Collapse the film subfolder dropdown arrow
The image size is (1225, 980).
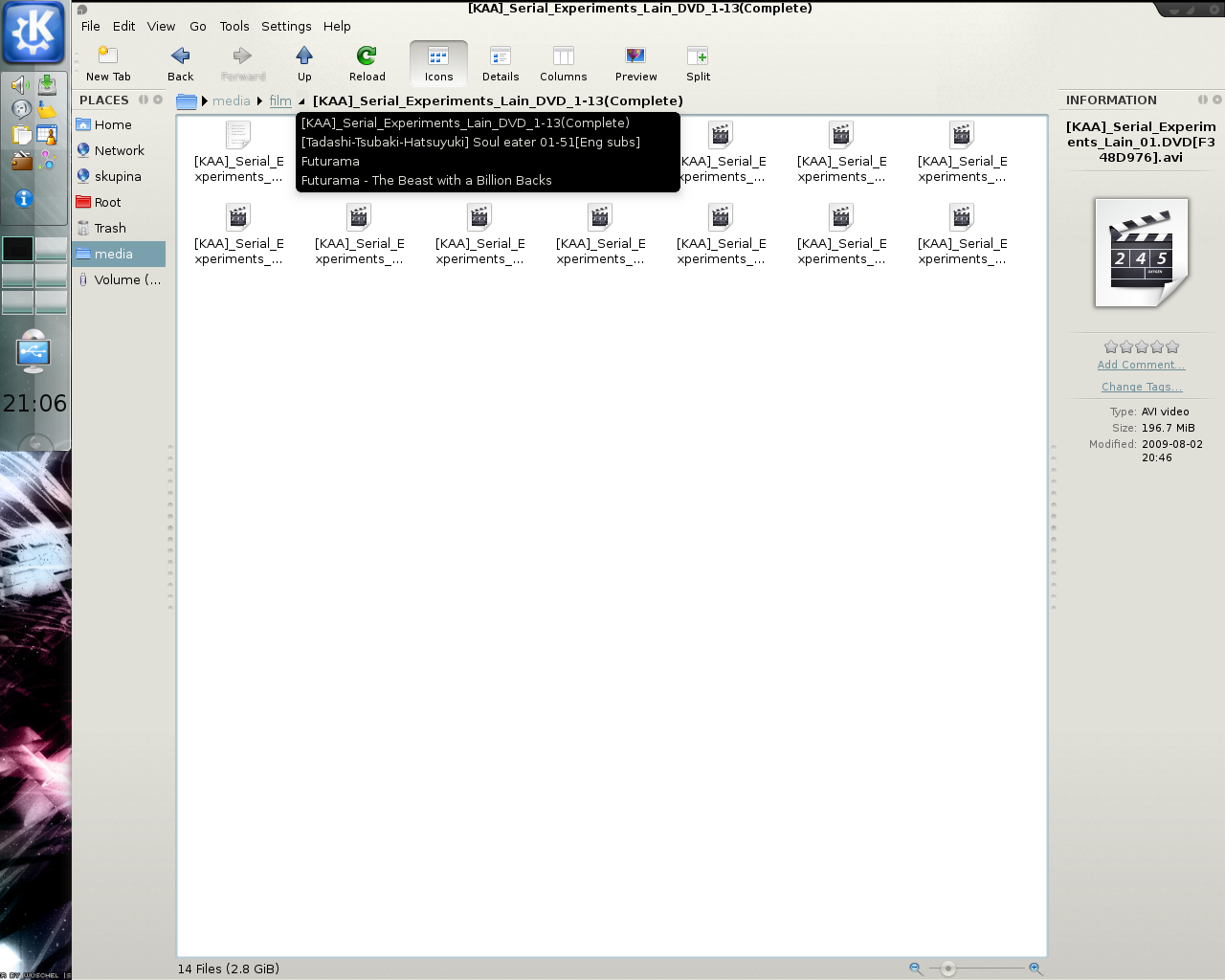pos(301,100)
